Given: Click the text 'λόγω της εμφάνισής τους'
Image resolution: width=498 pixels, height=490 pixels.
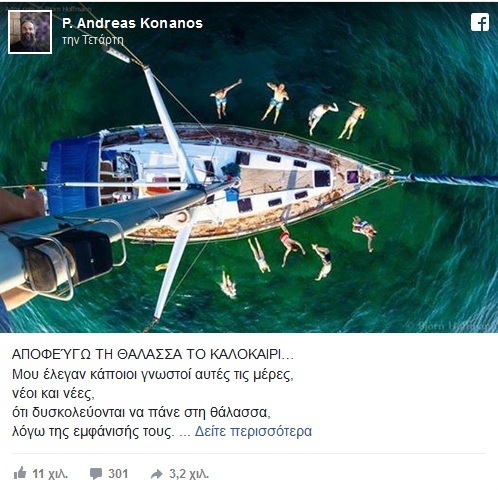Looking at the screenshot, I should click(93, 432).
